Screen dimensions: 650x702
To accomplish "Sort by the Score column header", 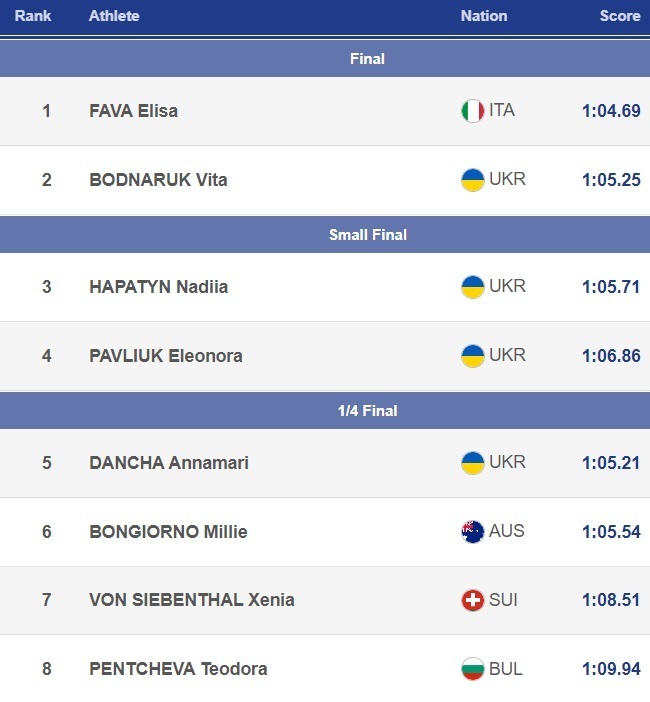I will point(620,16).
